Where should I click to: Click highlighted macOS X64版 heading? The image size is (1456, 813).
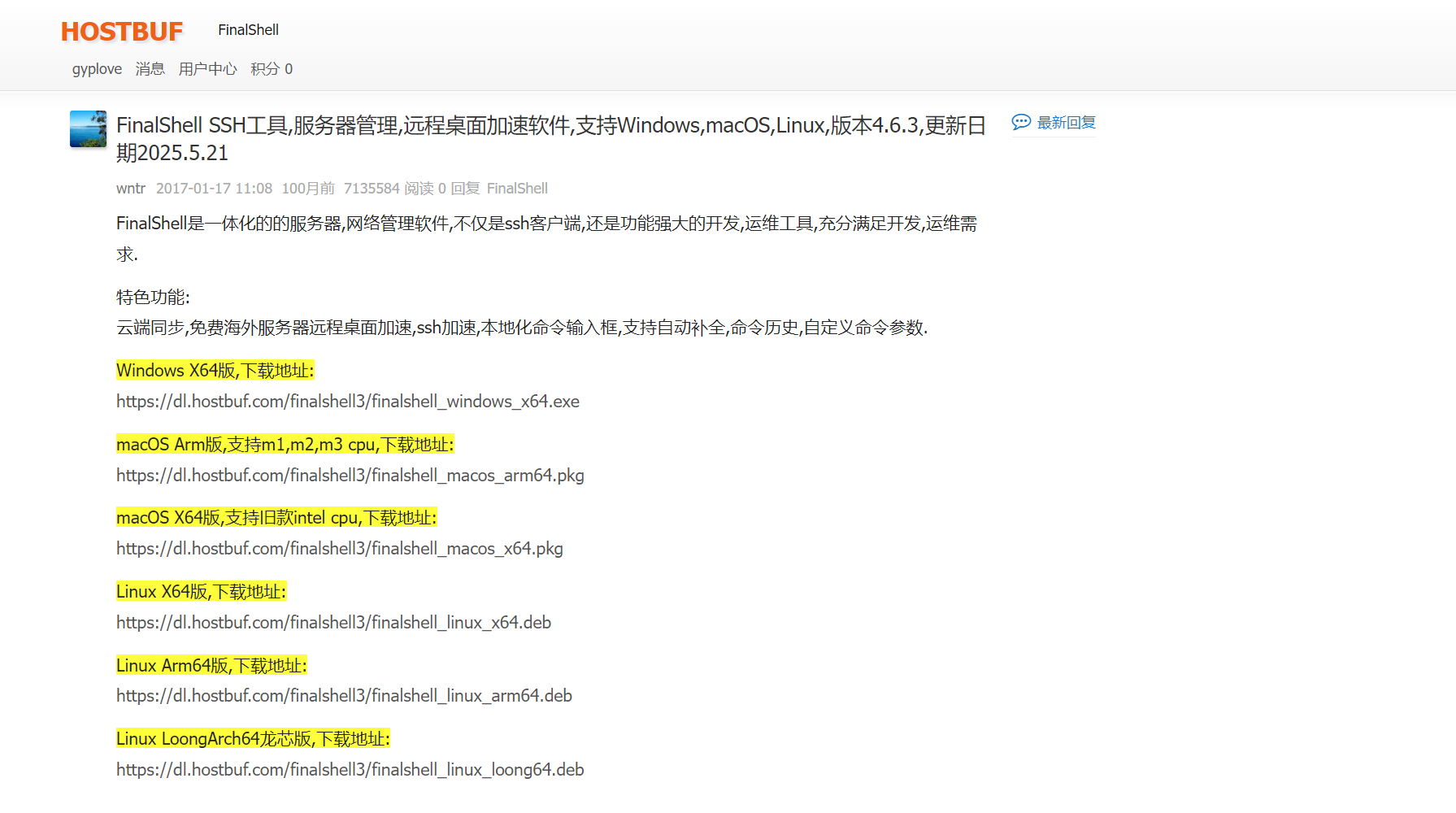tap(276, 518)
